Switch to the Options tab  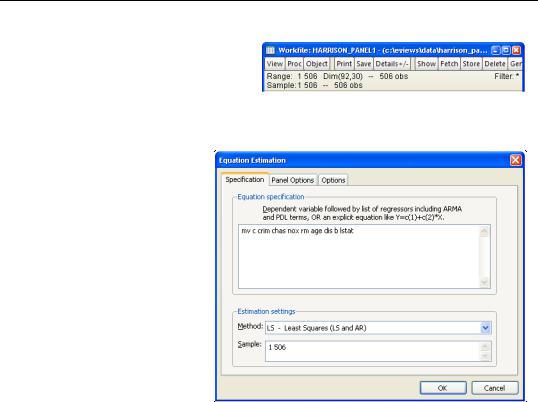pos(333,180)
